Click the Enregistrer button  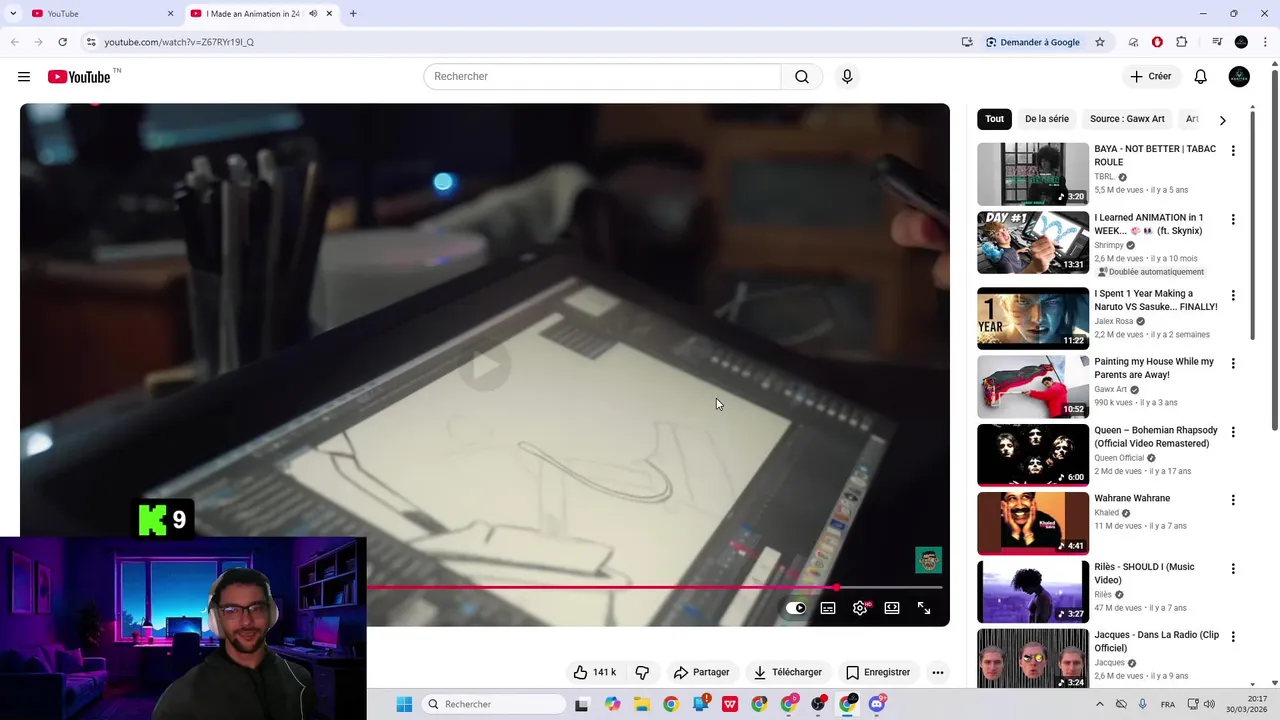[878, 672]
